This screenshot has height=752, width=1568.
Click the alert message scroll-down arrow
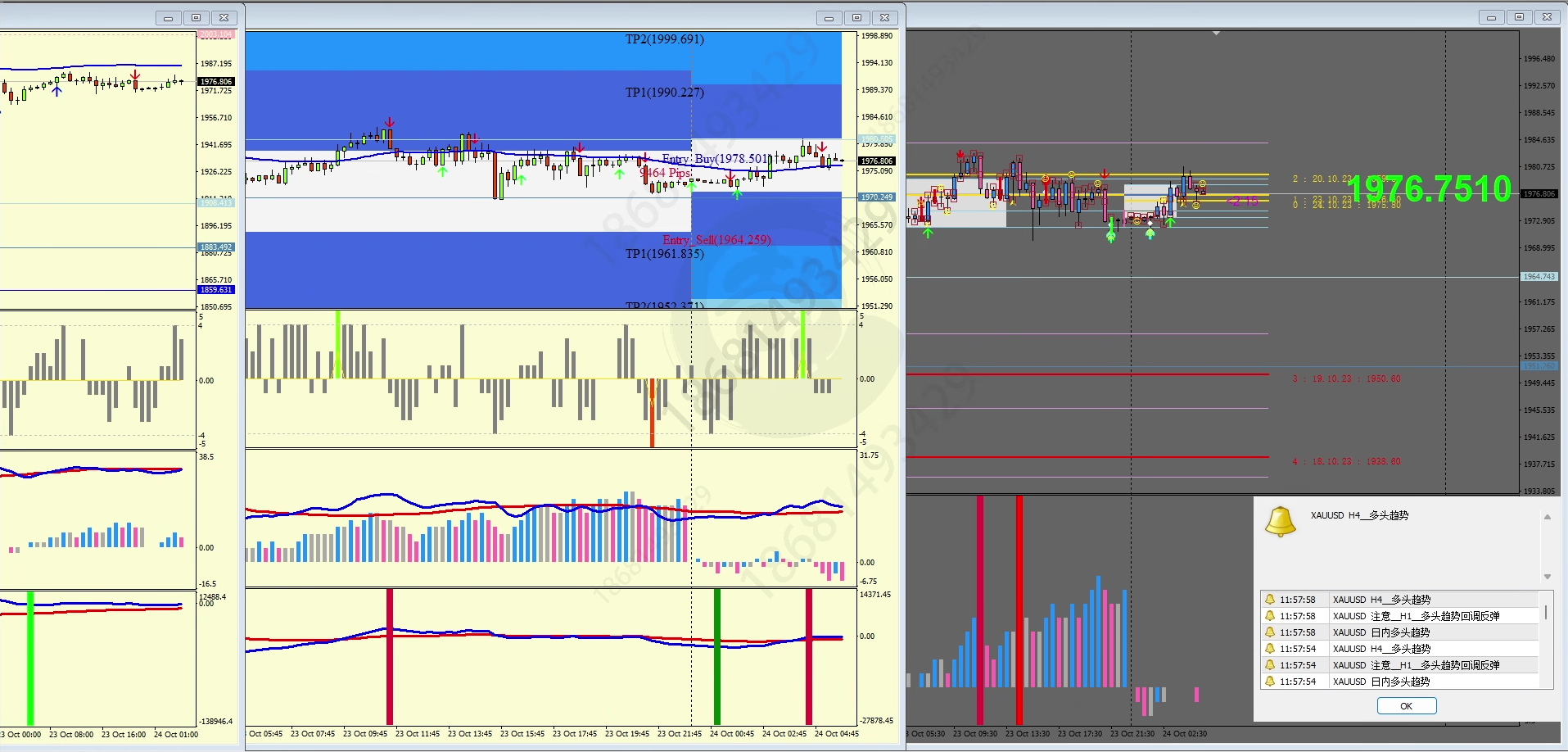1548,577
